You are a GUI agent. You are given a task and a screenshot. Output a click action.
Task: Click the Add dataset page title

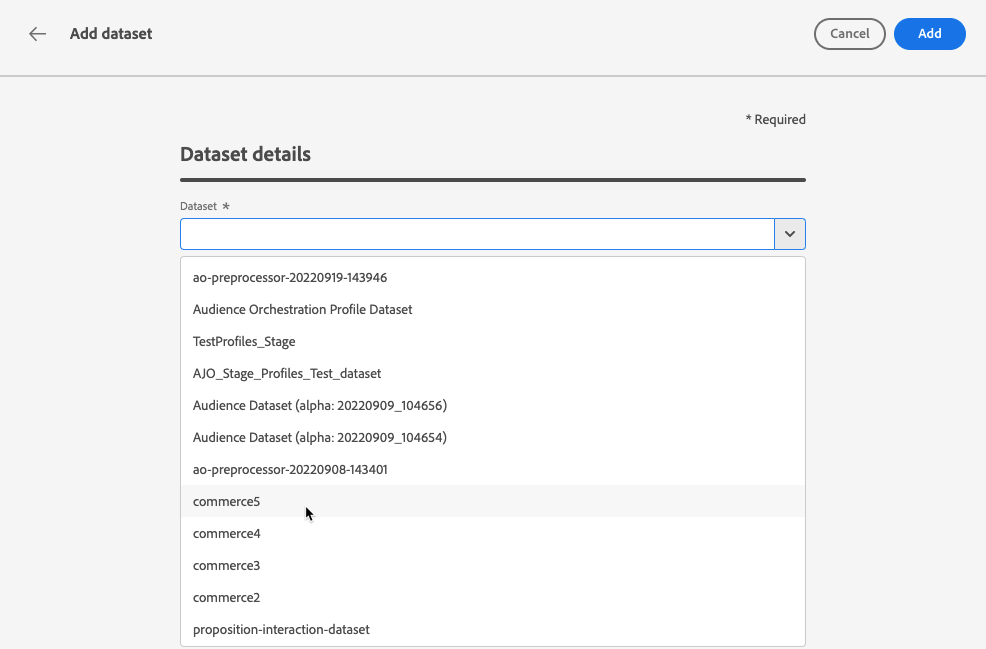click(111, 34)
